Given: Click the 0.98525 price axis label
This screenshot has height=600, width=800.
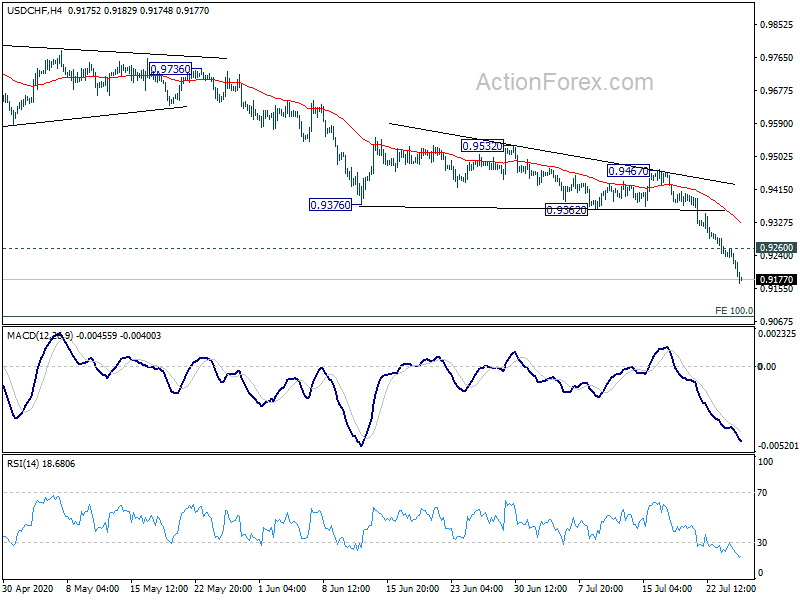Looking at the screenshot, I should [777, 24].
